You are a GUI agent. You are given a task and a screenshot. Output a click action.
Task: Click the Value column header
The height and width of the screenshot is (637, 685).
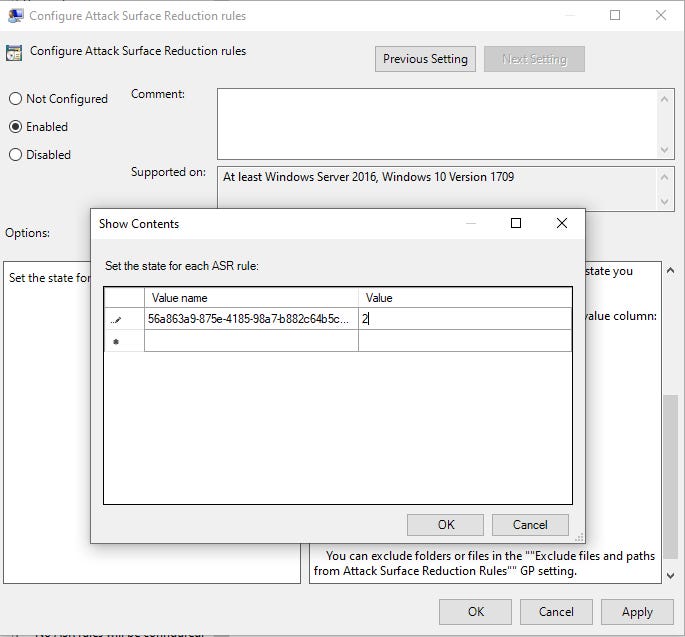464,297
